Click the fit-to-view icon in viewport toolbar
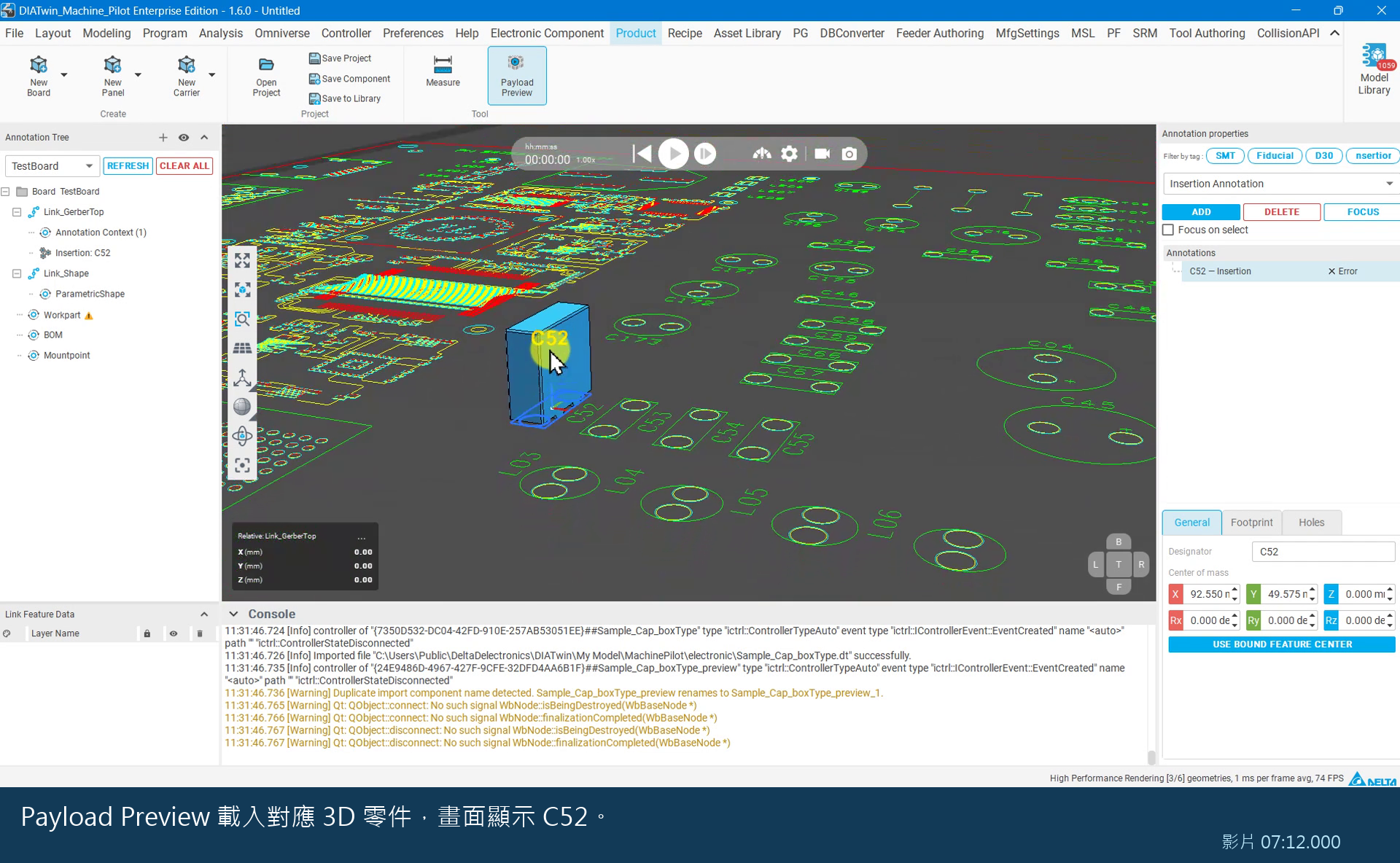This screenshot has height=863, width=1400. point(242,260)
